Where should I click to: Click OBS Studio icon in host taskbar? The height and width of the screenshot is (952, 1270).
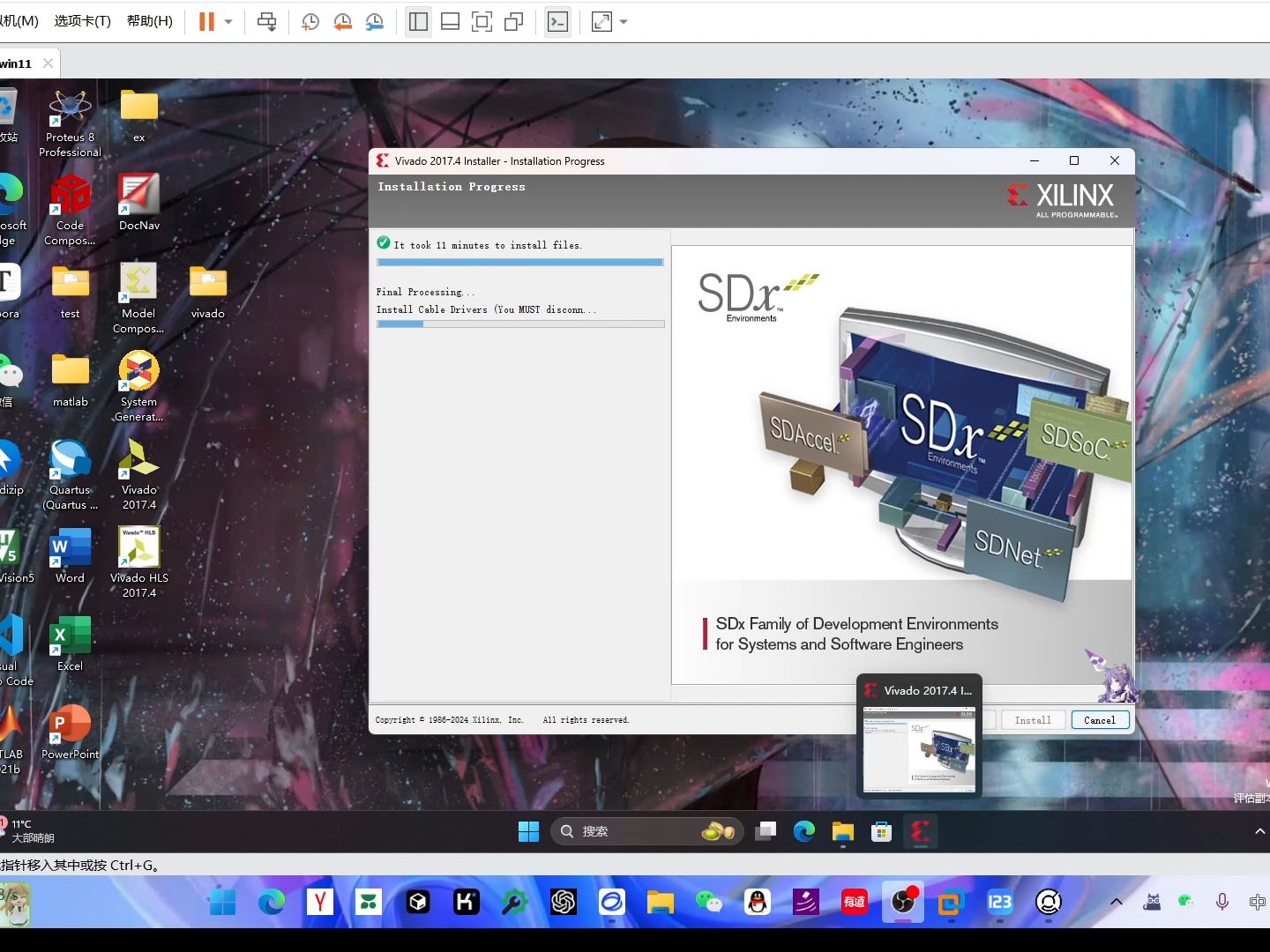(903, 902)
